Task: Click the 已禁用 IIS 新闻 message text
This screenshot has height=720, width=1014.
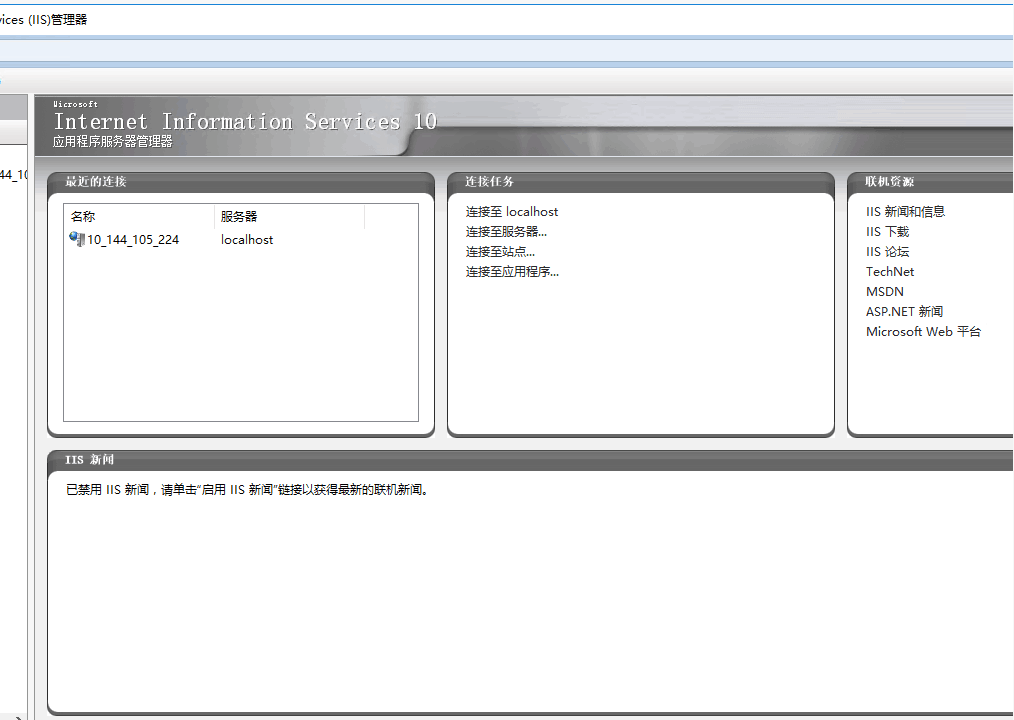Action: point(247,490)
